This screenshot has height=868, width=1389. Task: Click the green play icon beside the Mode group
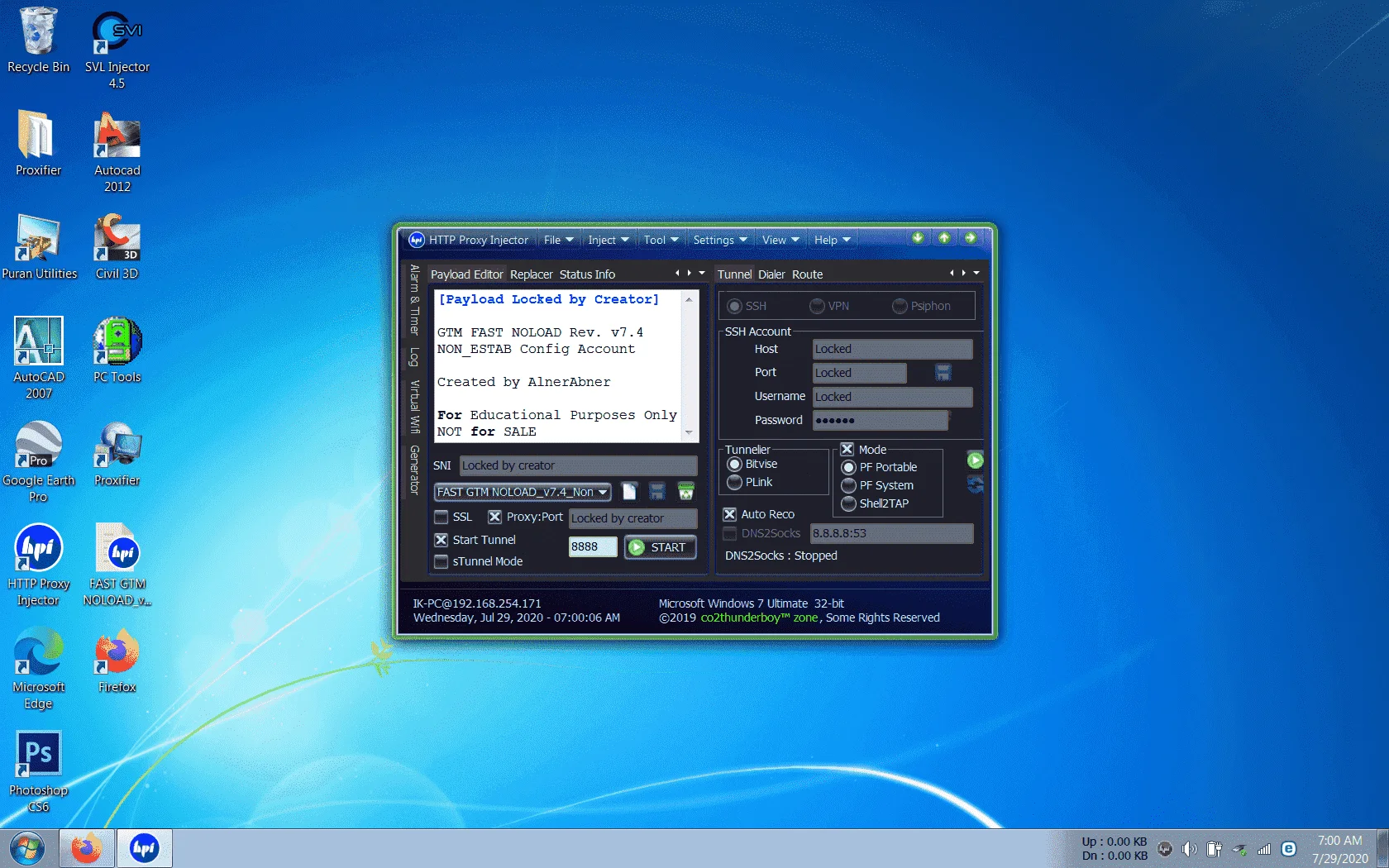(x=976, y=460)
